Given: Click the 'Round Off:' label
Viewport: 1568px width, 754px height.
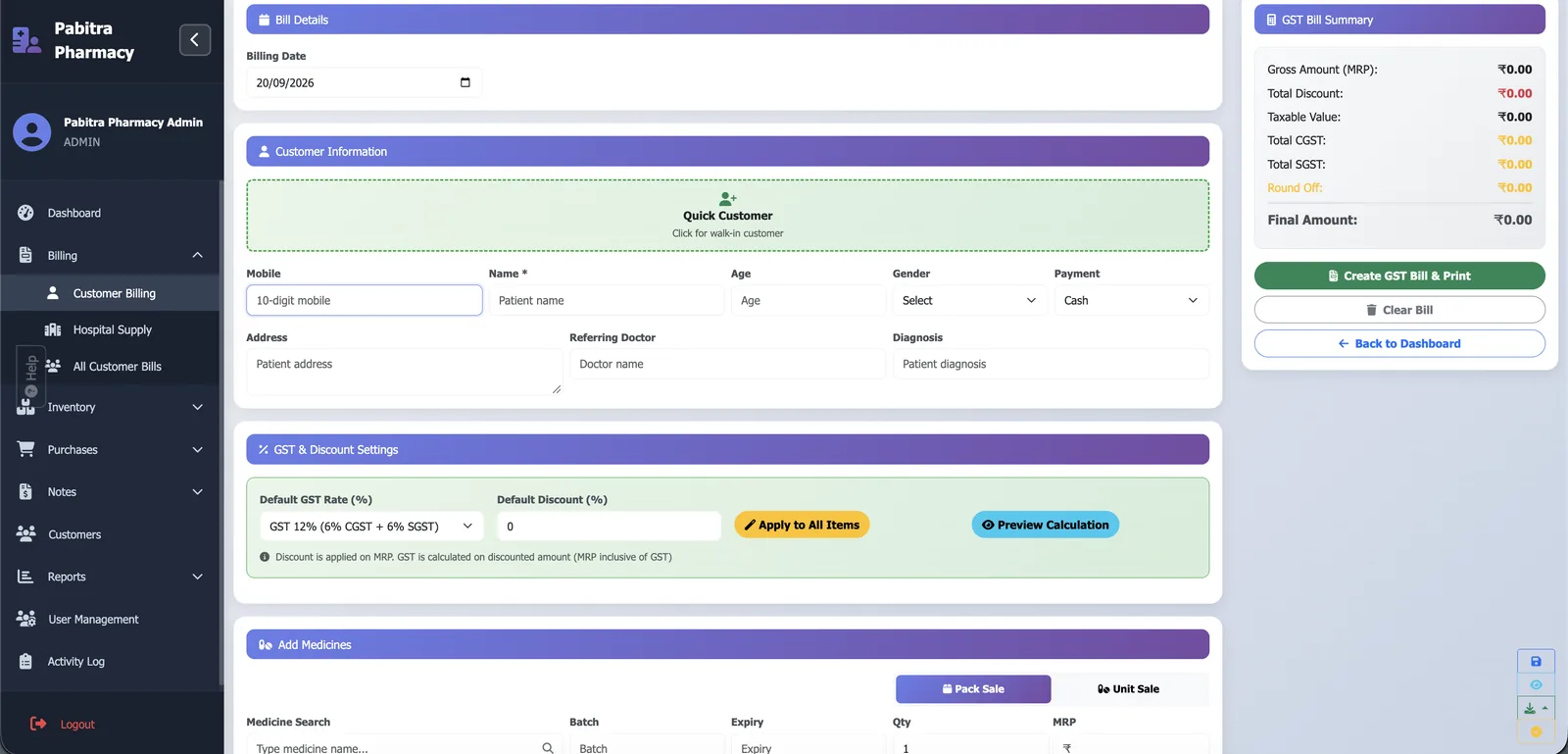Looking at the screenshot, I should click(1295, 188).
